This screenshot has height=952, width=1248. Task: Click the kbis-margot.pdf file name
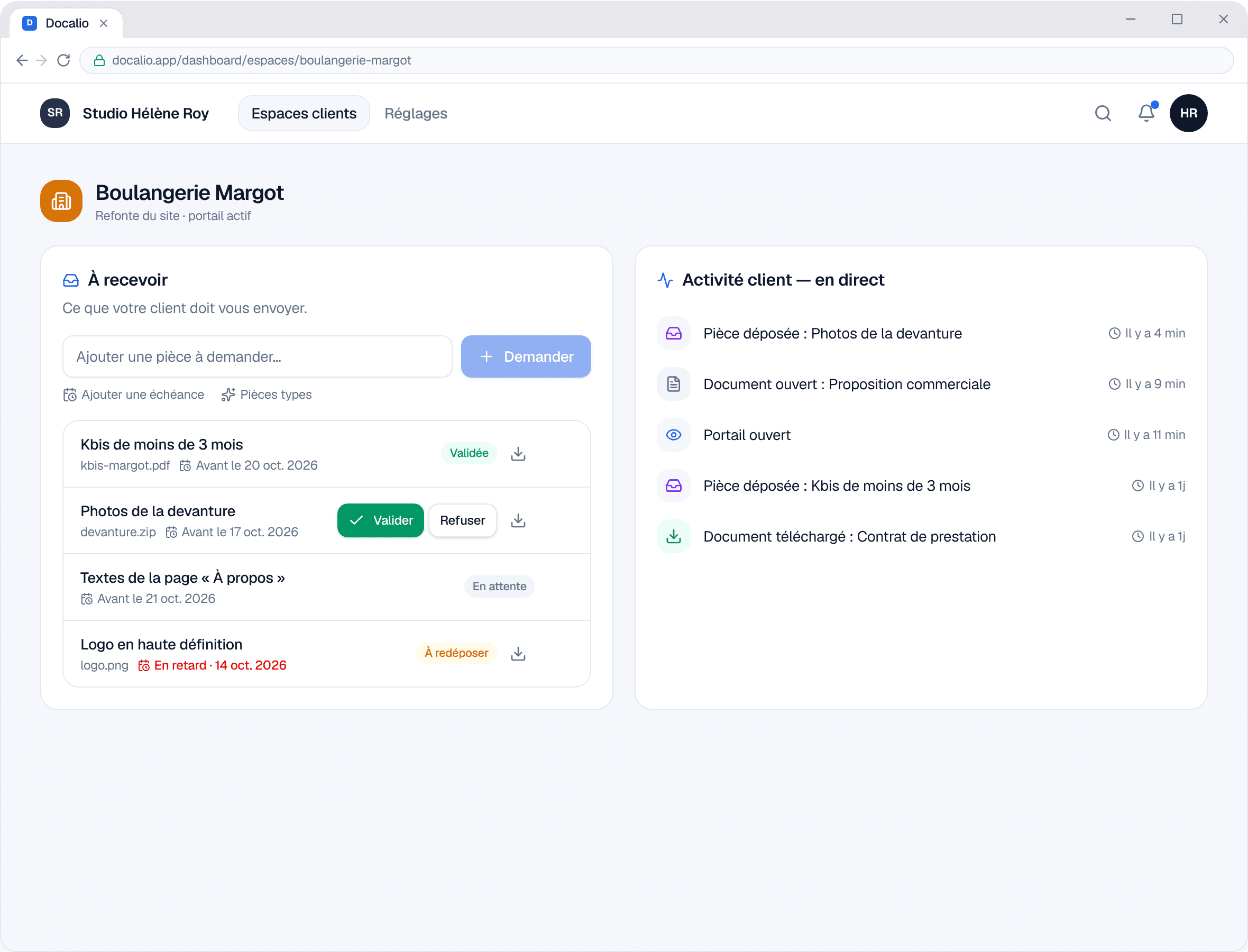click(x=125, y=466)
